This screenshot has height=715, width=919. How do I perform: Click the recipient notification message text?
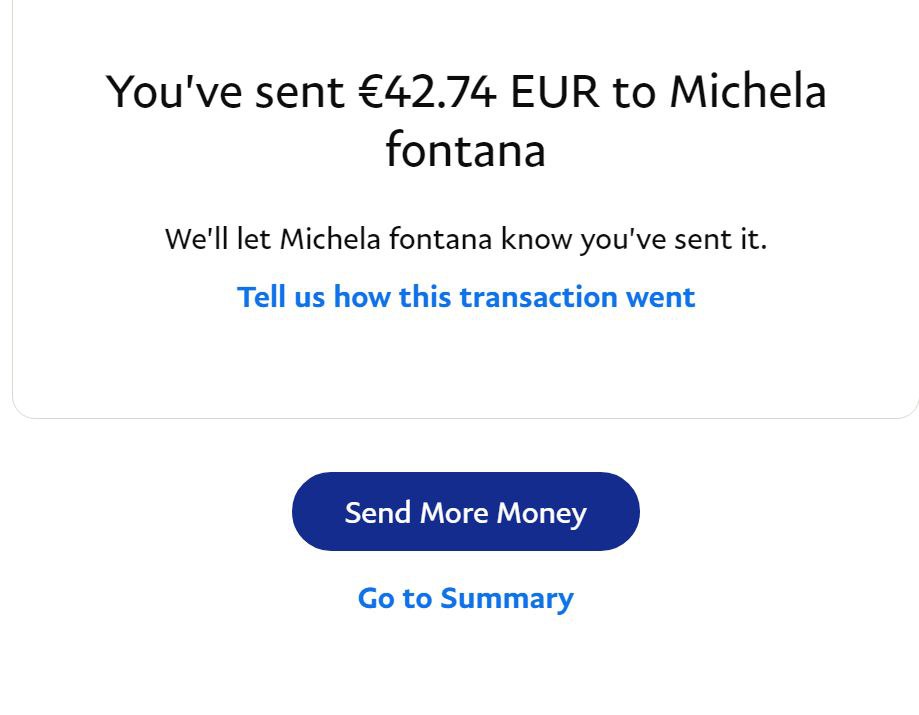coord(465,240)
